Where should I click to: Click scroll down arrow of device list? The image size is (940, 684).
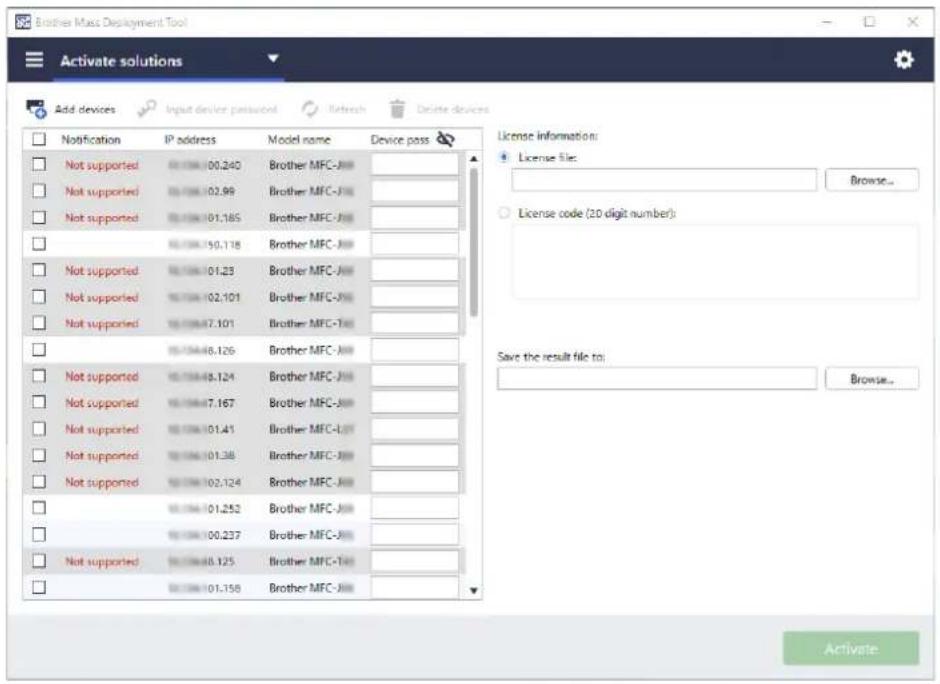click(x=474, y=590)
